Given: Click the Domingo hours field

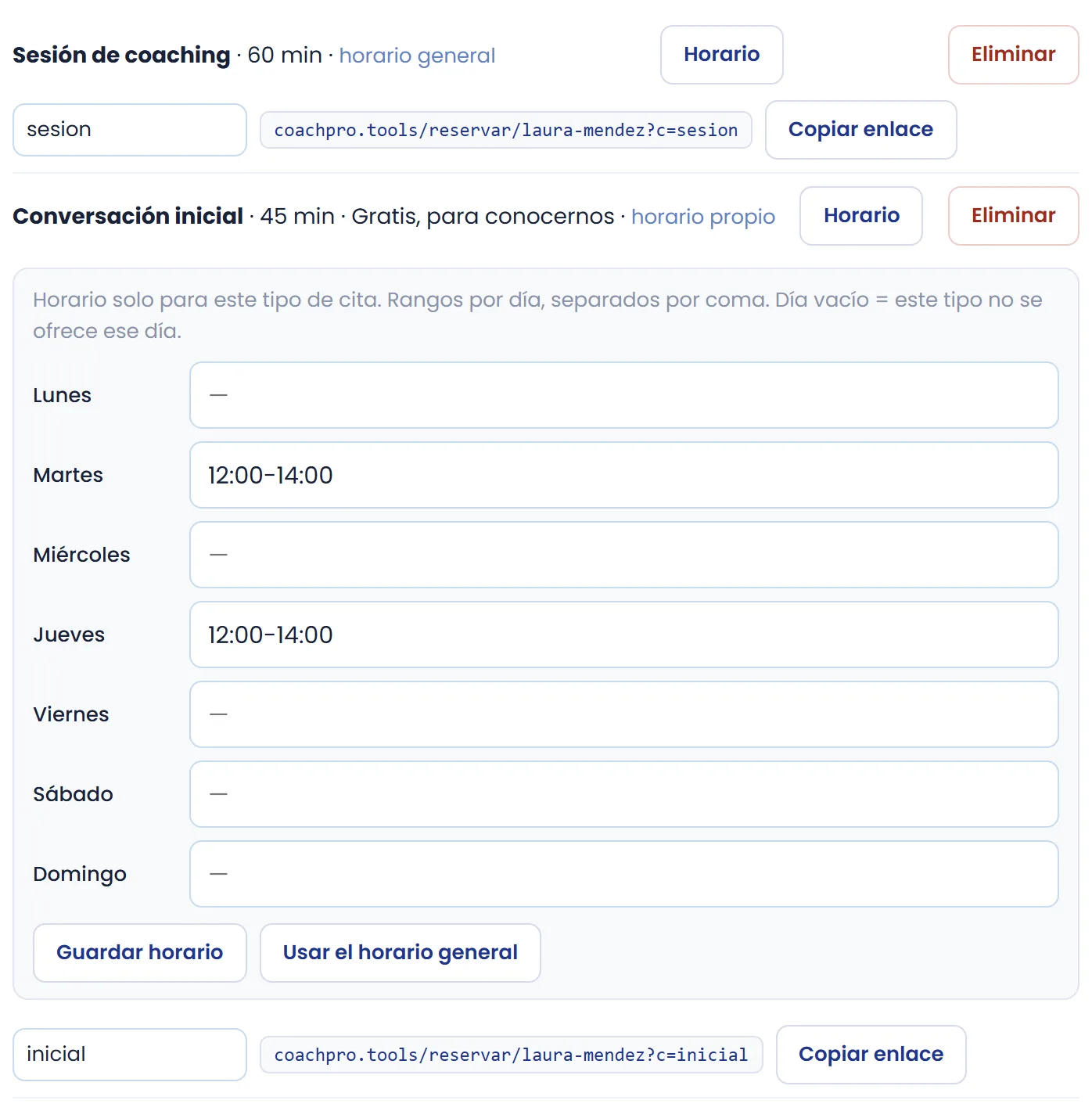Looking at the screenshot, I should click(623, 874).
